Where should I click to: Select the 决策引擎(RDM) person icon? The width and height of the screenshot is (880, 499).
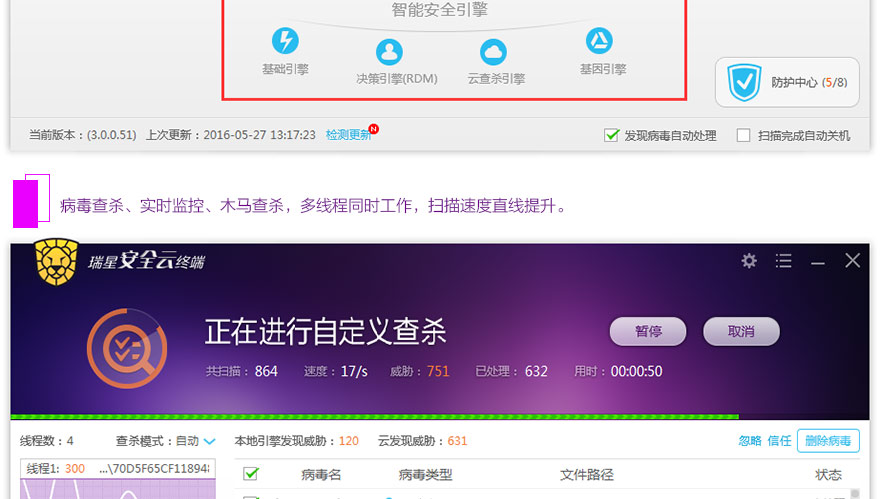click(389, 52)
